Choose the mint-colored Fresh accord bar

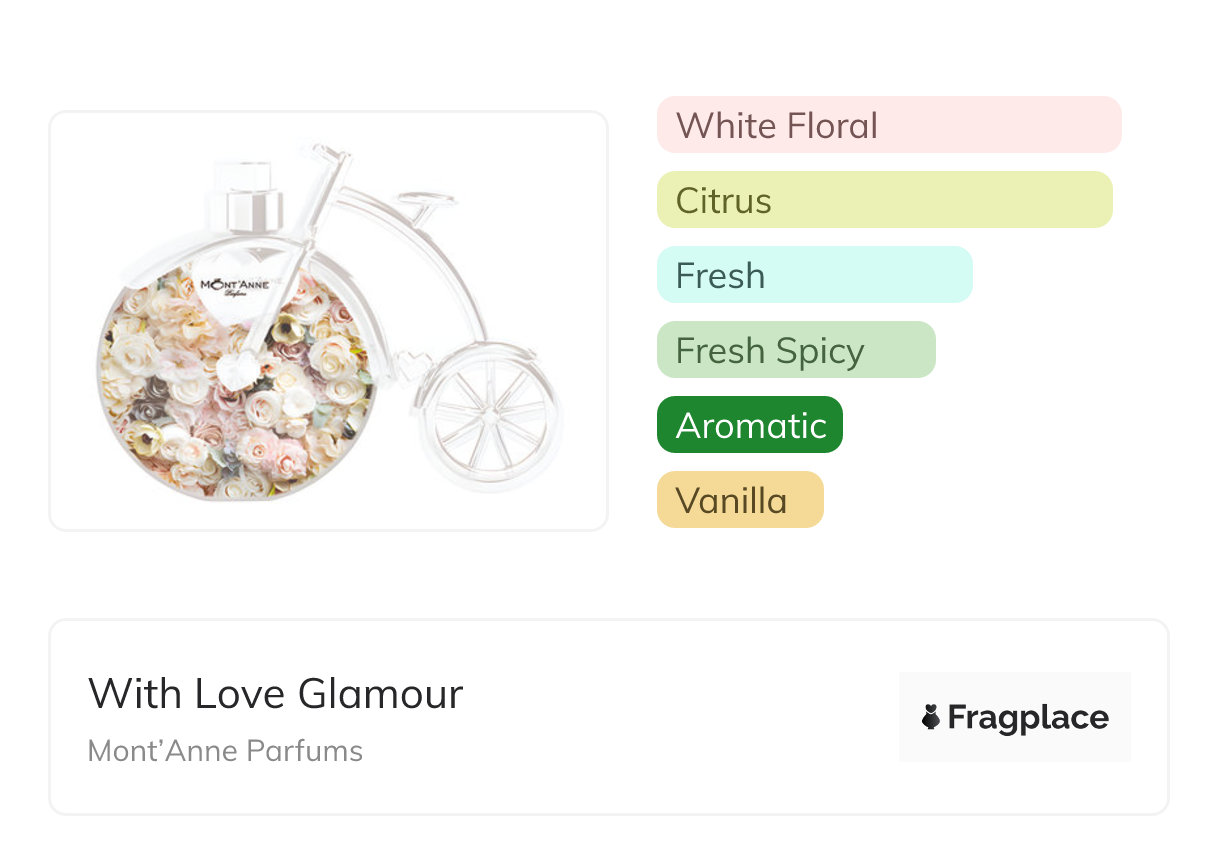[x=814, y=275]
